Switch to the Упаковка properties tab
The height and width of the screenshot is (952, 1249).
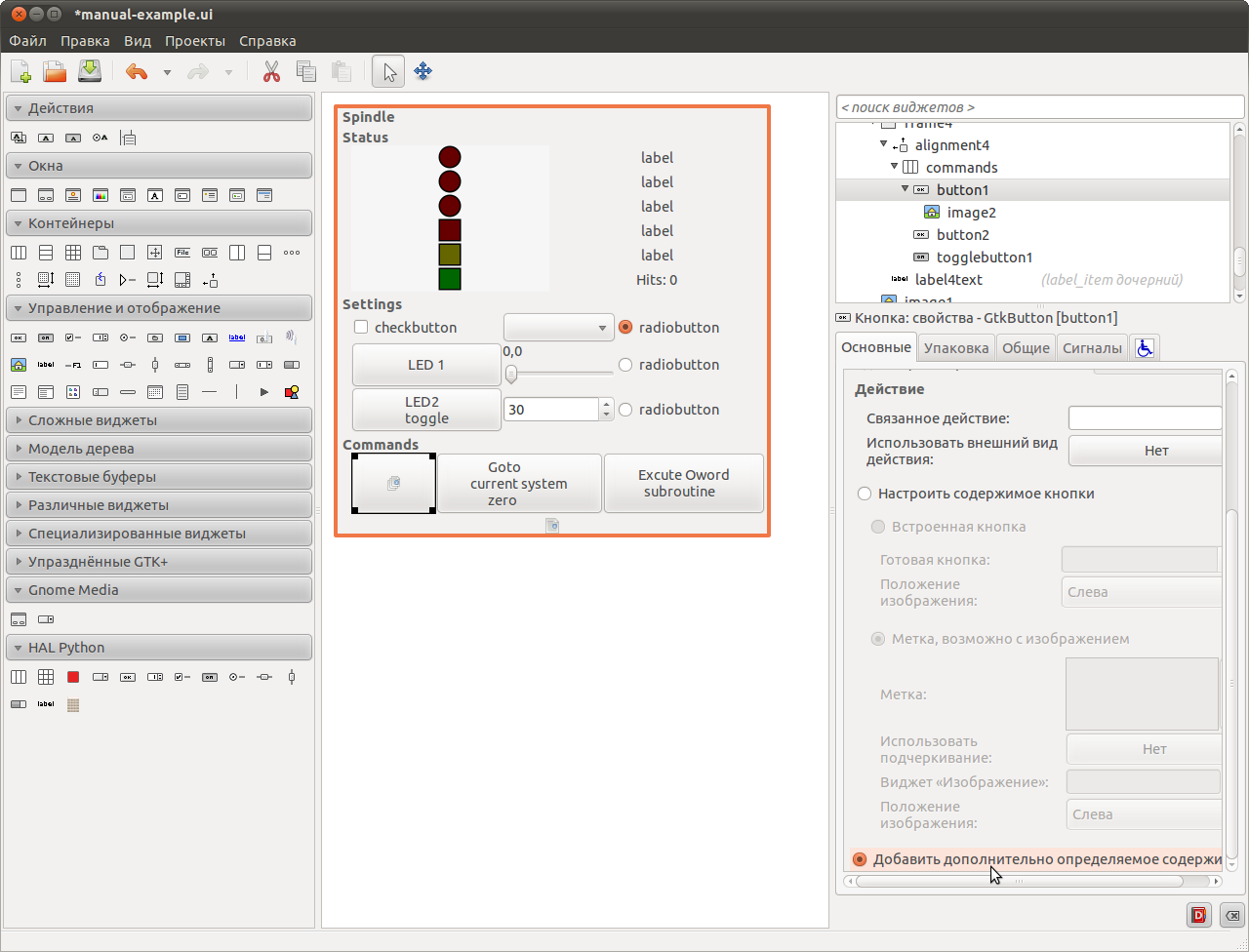[956, 347]
